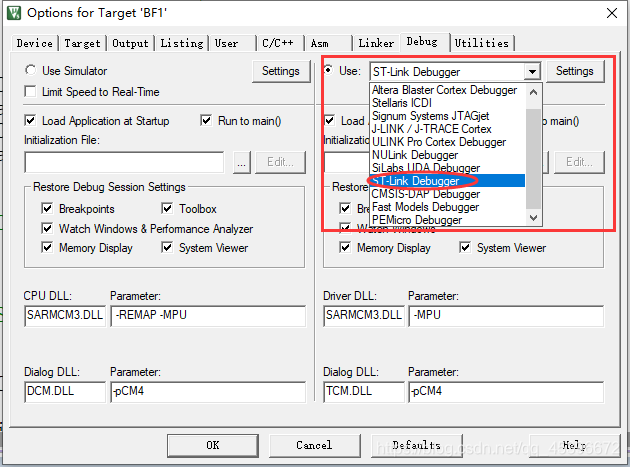This screenshot has height=467, width=630.
Task: Click the Cancel button
Action: 315,445
